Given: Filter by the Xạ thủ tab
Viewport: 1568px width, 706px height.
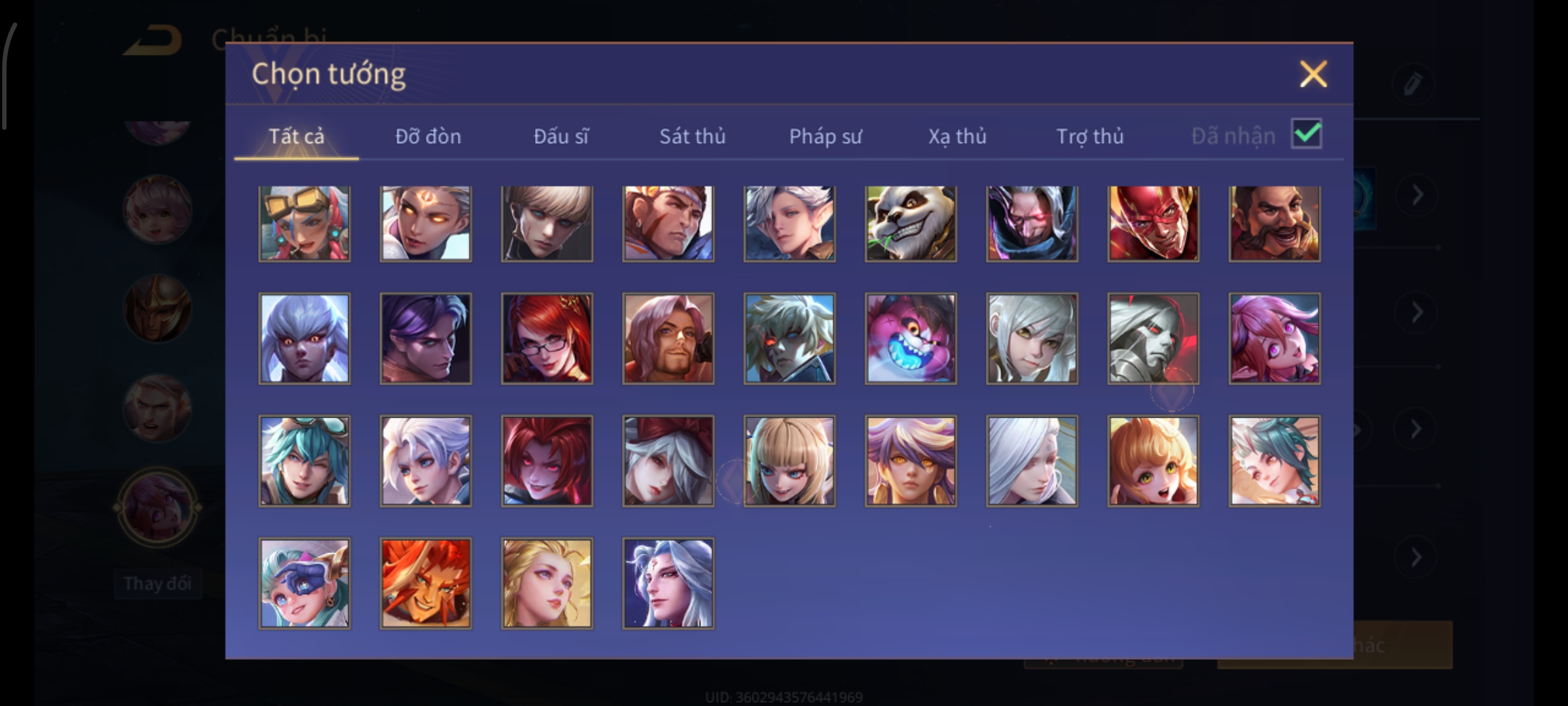Looking at the screenshot, I should click(957, 136).
